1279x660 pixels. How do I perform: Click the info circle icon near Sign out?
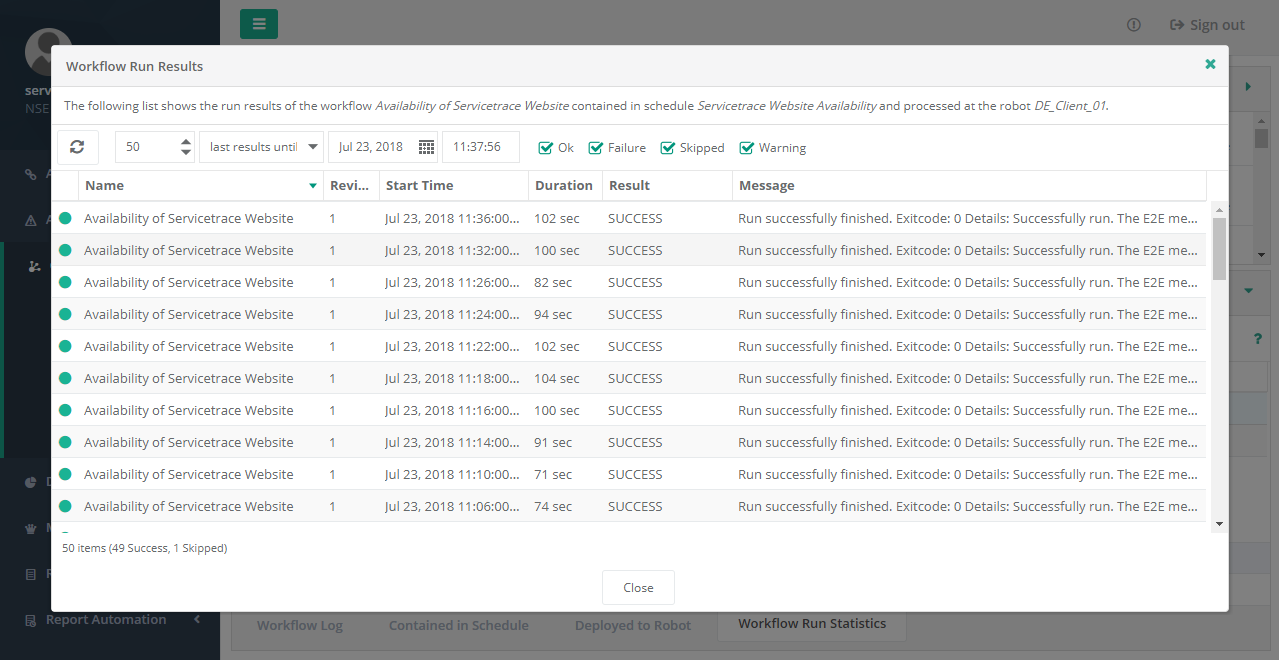click(1133, 25)
